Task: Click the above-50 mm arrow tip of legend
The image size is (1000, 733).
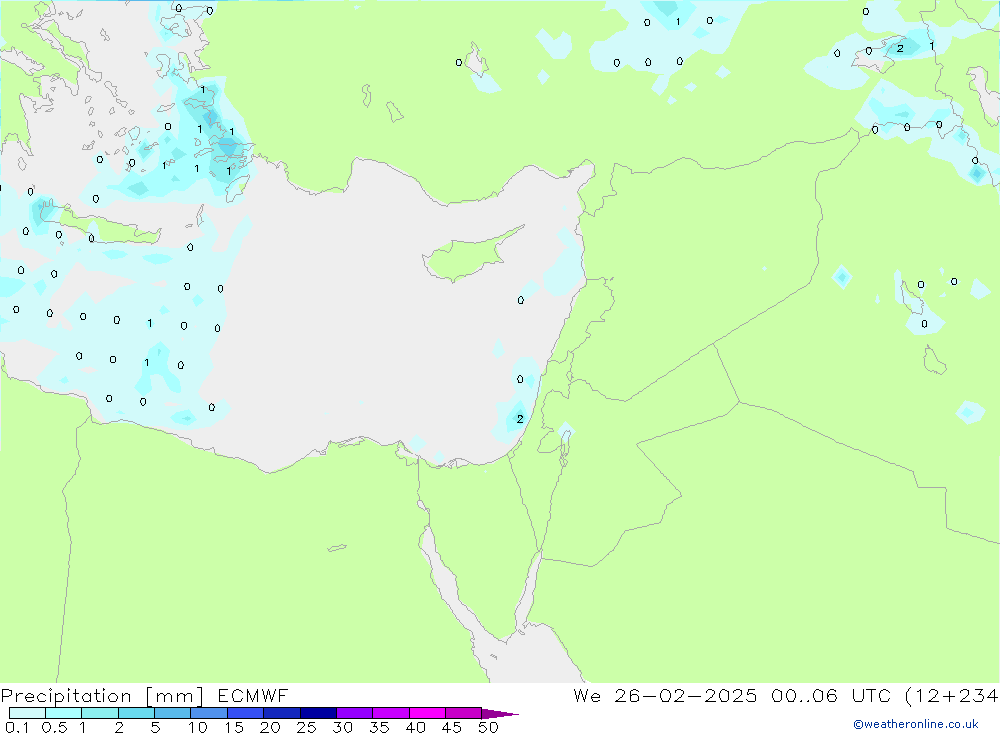Action: pyautogui.click(x=501, y=714)
